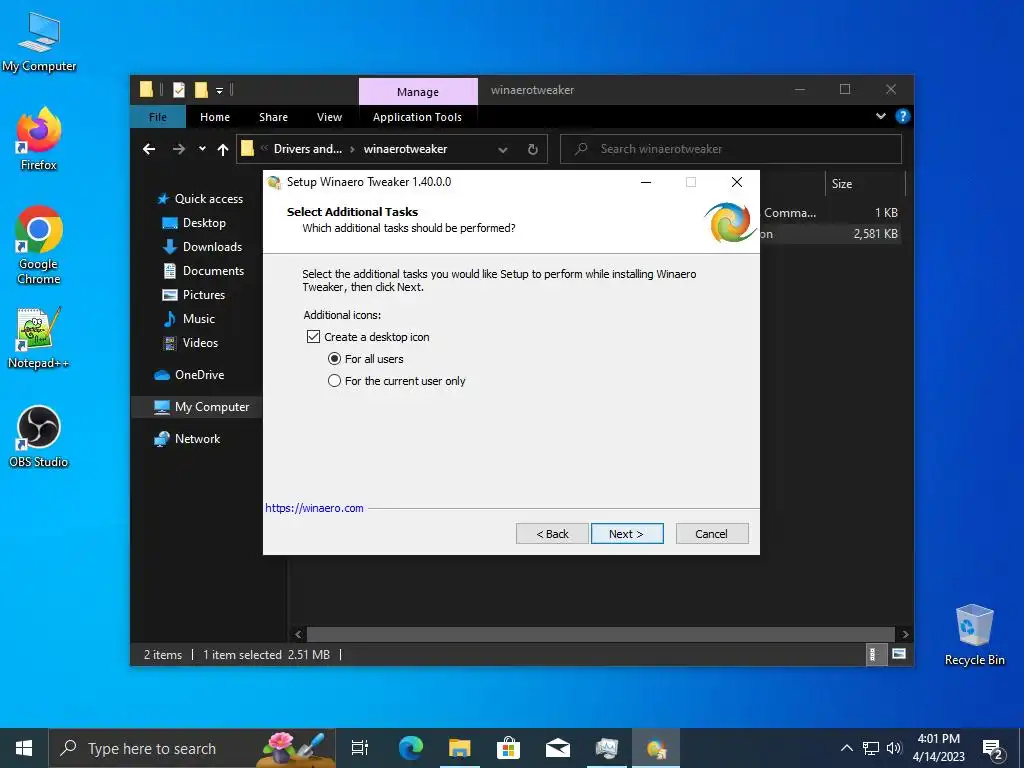Open Music in navigation pane
The image size is (1024, 768).
coord(189,319)
